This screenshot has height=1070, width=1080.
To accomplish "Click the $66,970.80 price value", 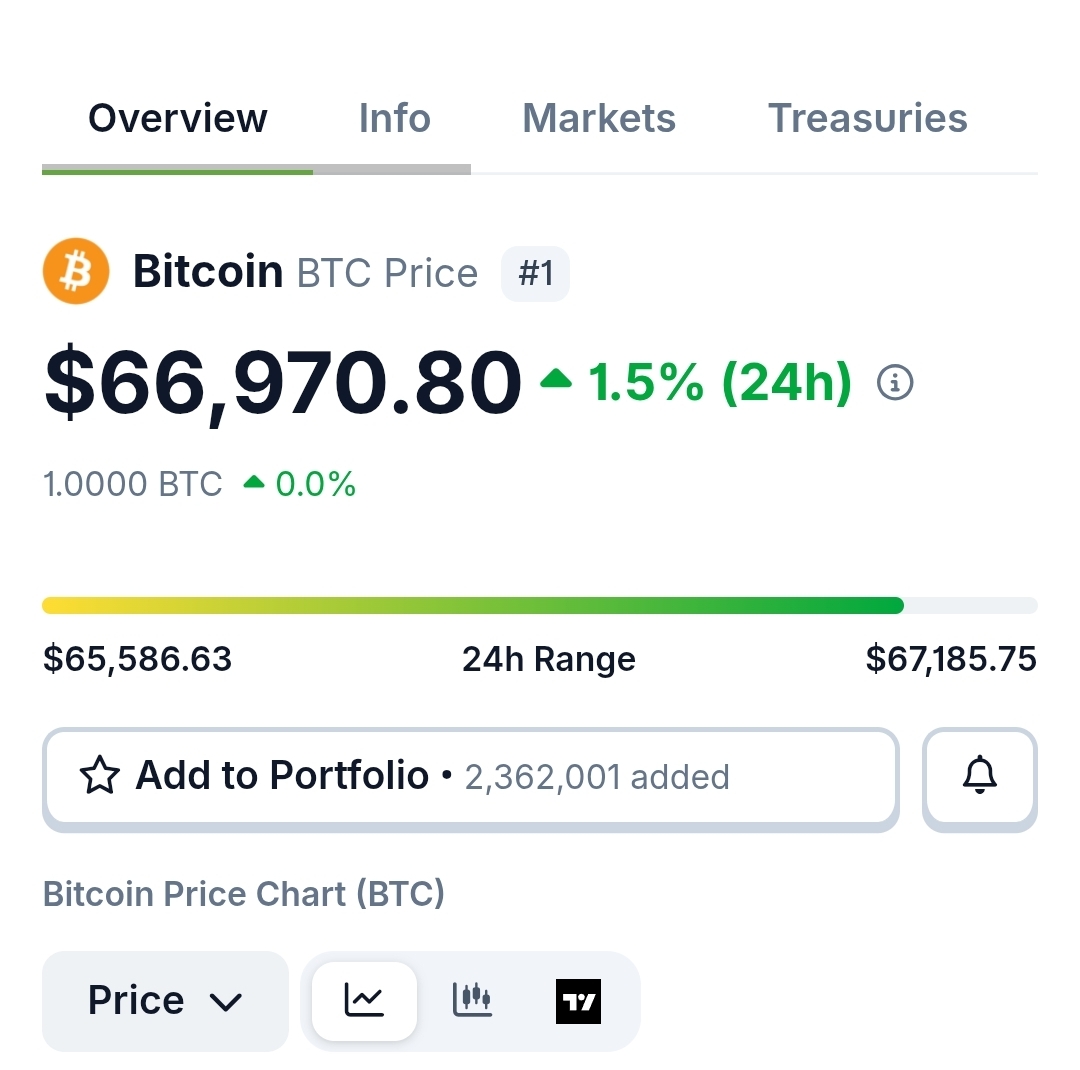I will click(283, 383).
